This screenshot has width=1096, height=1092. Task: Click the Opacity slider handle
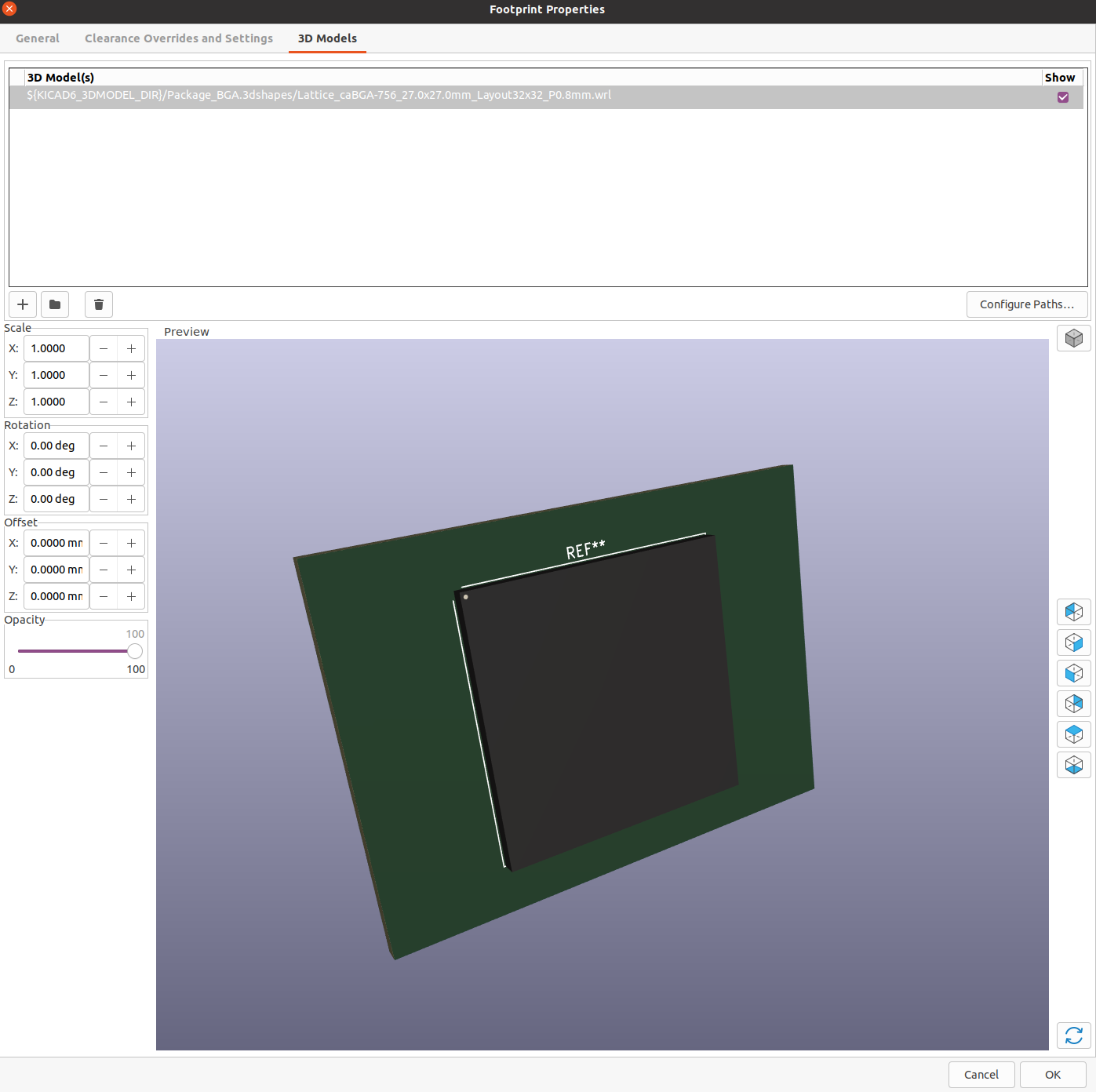tap(135, 651)
